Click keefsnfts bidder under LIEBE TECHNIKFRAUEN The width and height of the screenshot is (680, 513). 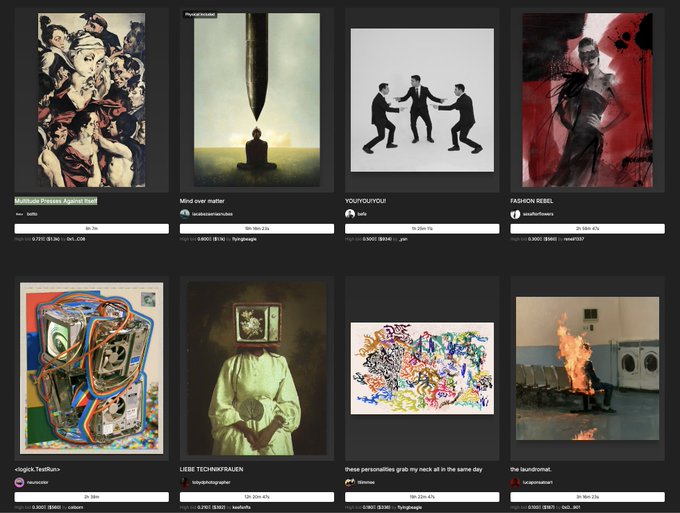coord(242,507)
